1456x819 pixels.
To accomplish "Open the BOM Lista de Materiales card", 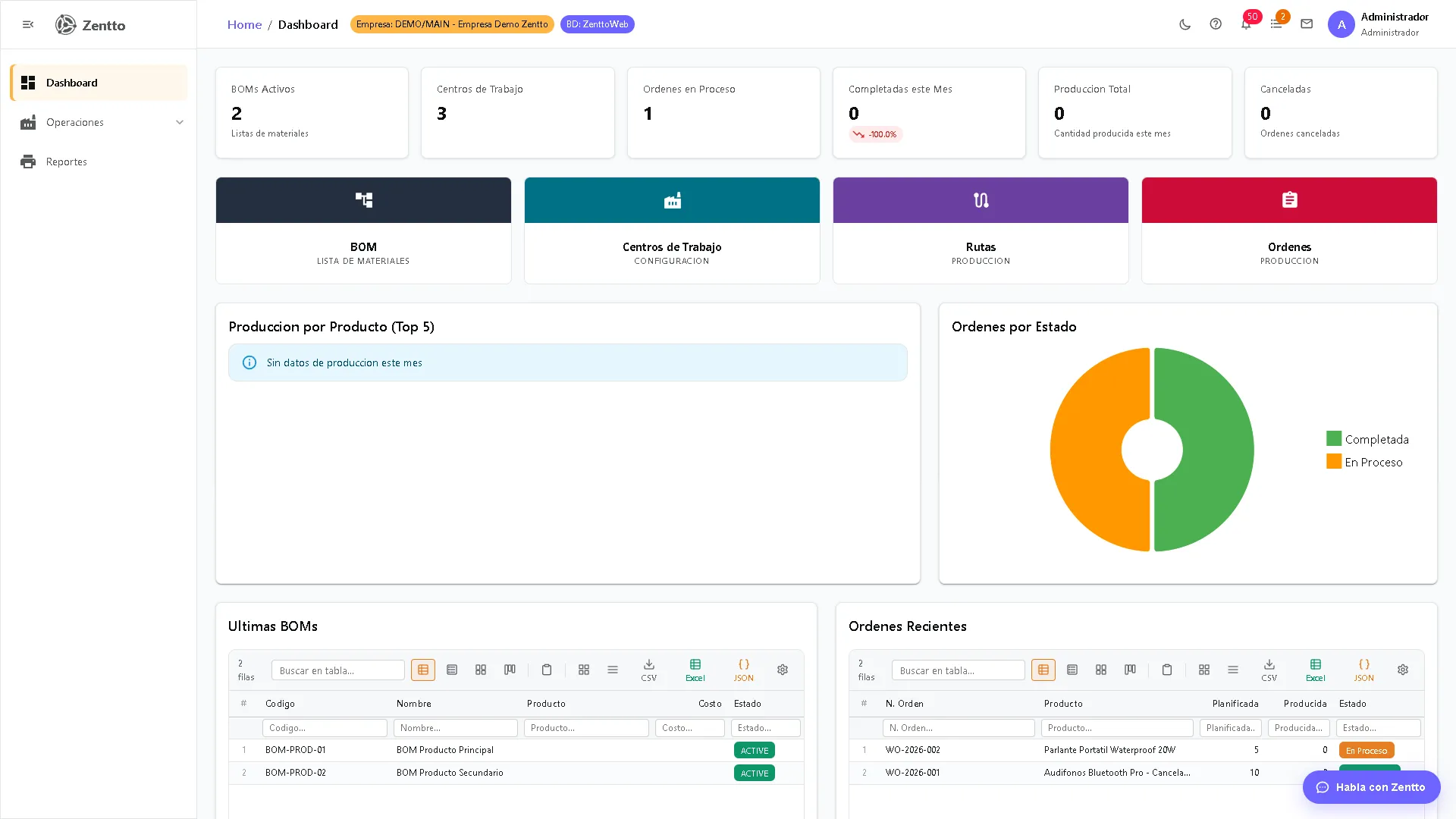I will 363,231.
